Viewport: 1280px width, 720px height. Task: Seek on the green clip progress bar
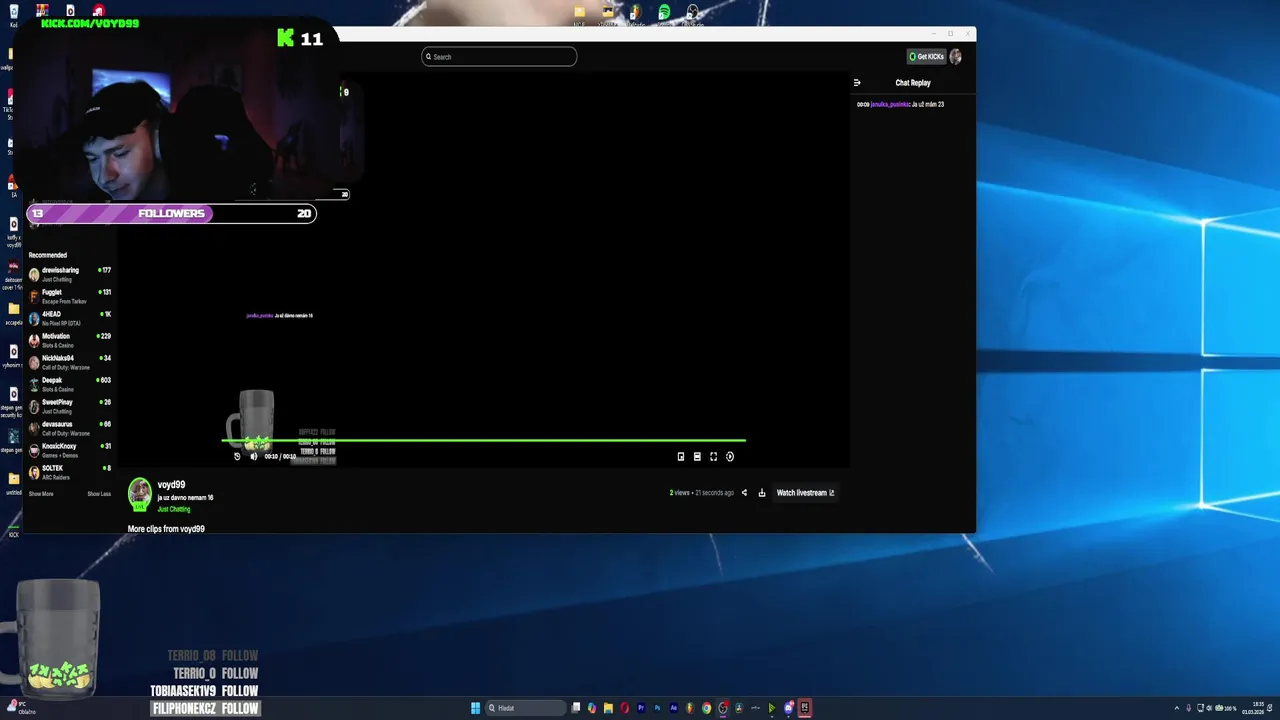[x=483, y=440]
